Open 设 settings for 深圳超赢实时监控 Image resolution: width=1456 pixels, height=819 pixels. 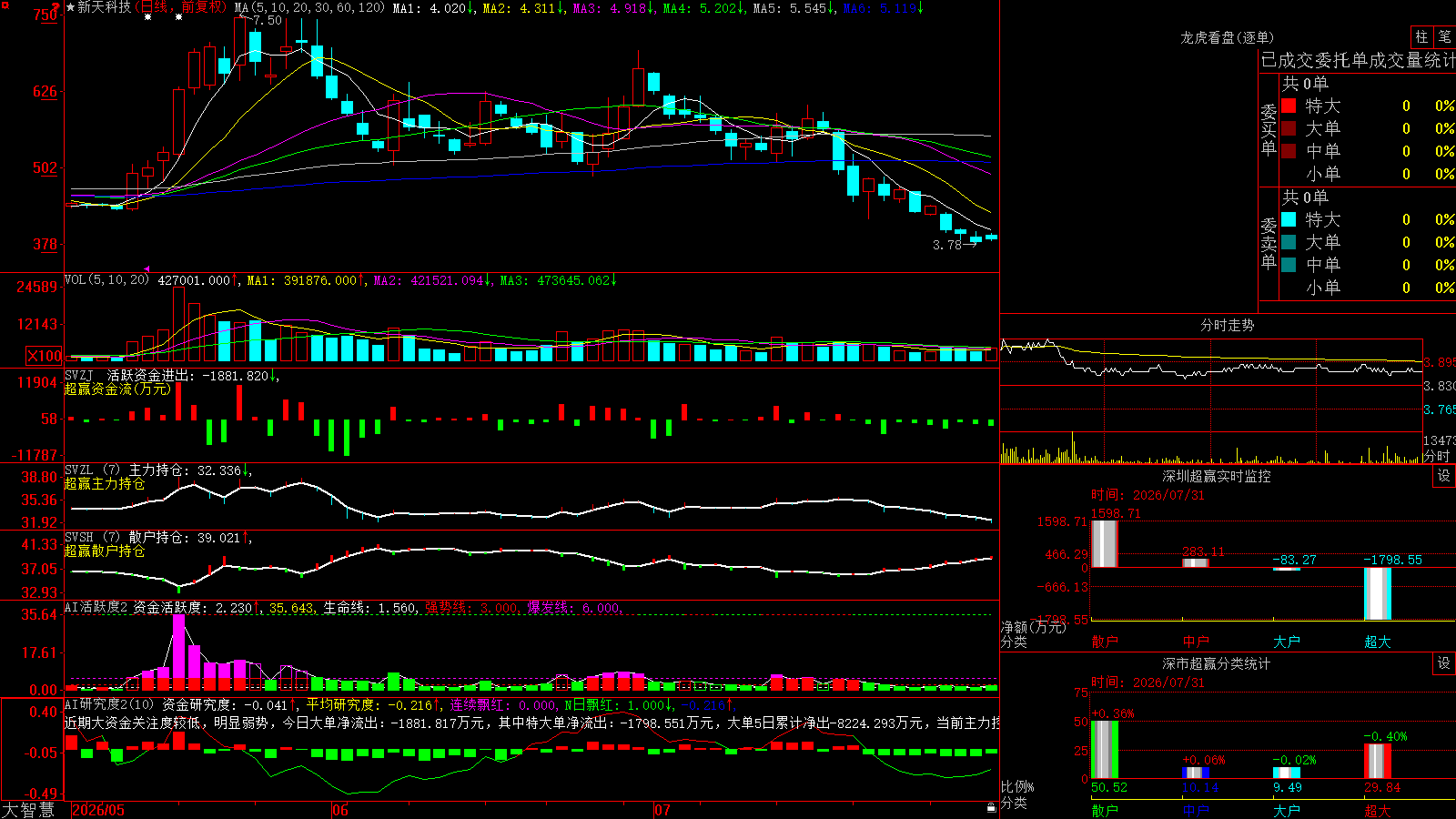point(1444,476)
